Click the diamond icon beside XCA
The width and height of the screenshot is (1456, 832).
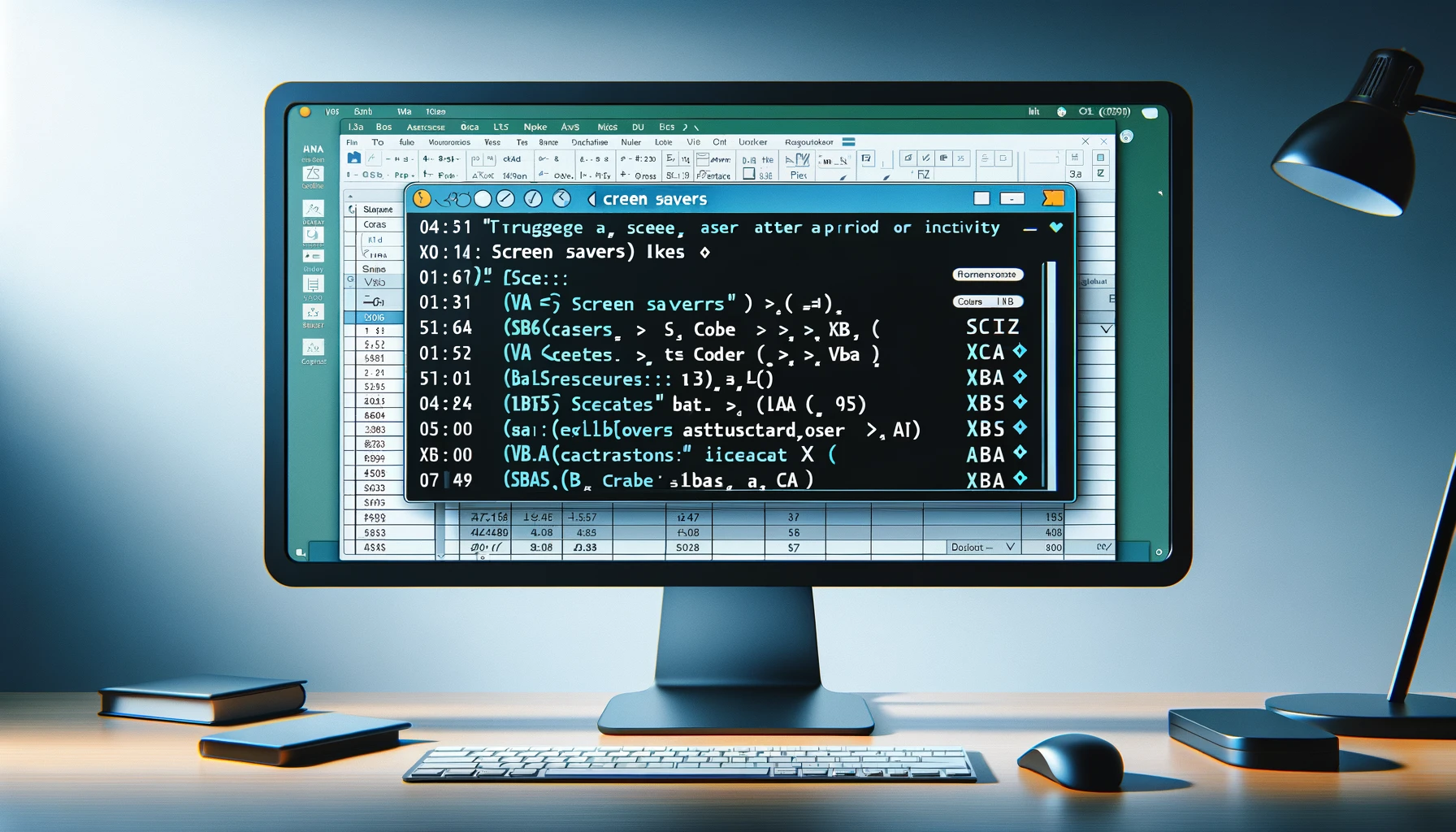click(x=1020, y=351)
